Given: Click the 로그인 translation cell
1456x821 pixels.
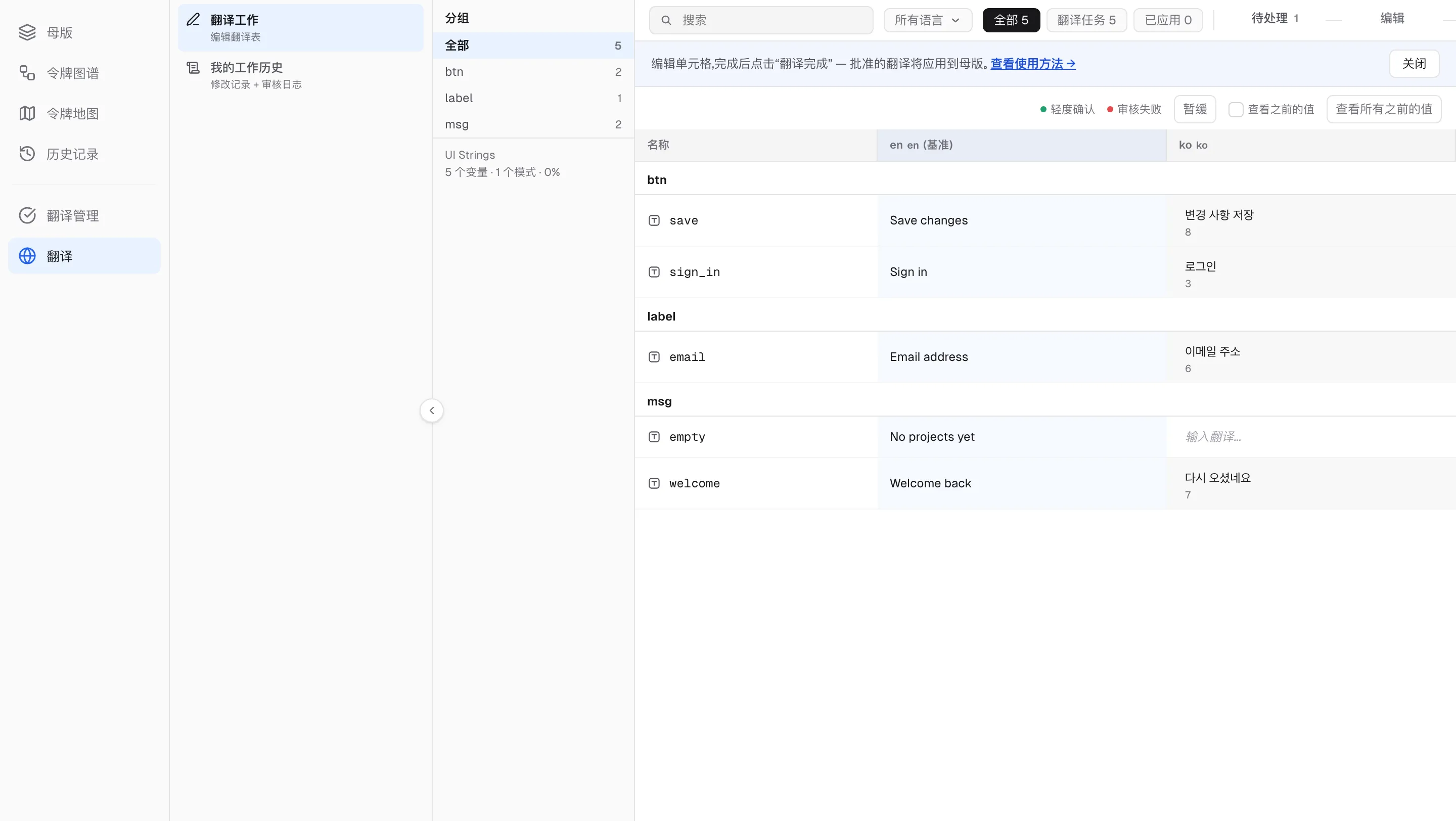Looking at the screenshot, I should [x=1311, y=272].
